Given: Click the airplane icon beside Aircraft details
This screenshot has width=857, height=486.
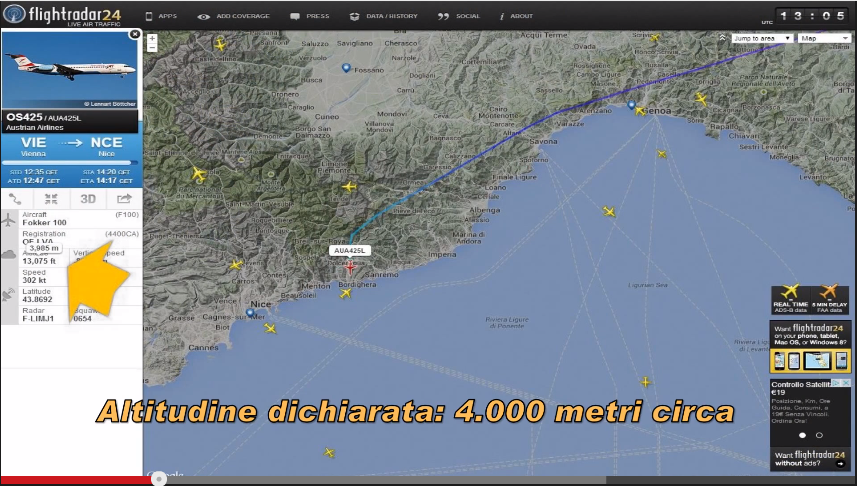Looking at the screenshot, I should (x=9, y=220).
